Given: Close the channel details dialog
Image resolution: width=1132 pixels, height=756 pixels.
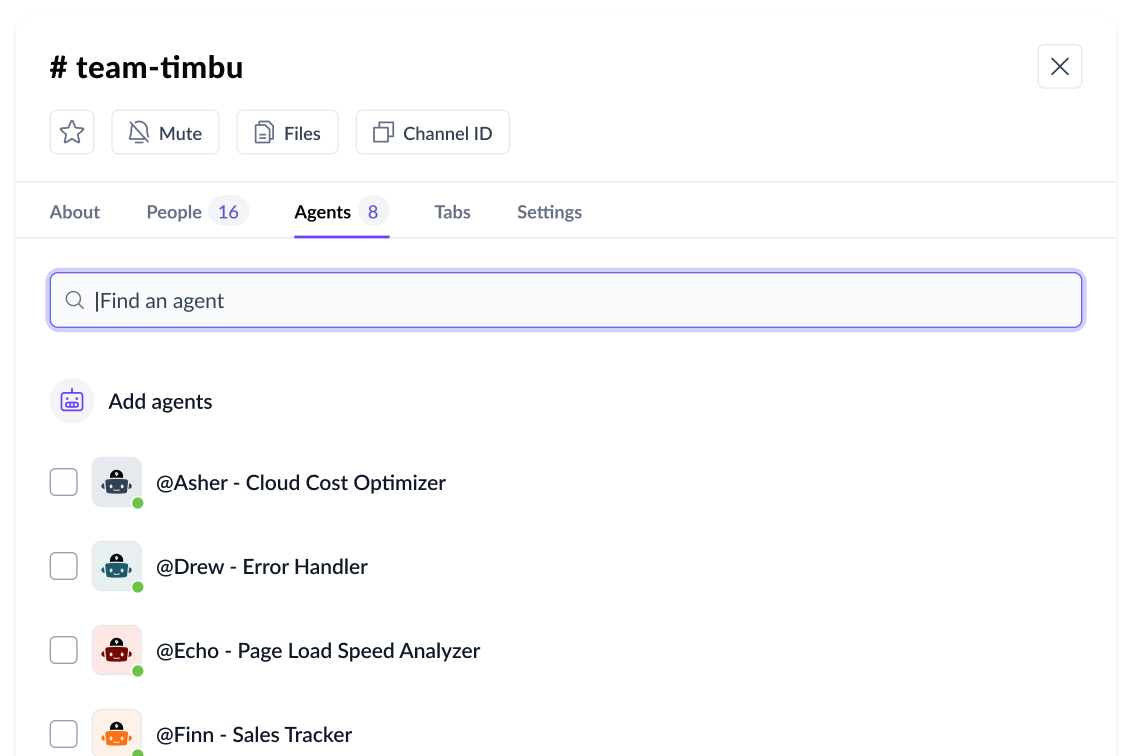Looking at the screenshot, I should click(x=1060, y=67).
